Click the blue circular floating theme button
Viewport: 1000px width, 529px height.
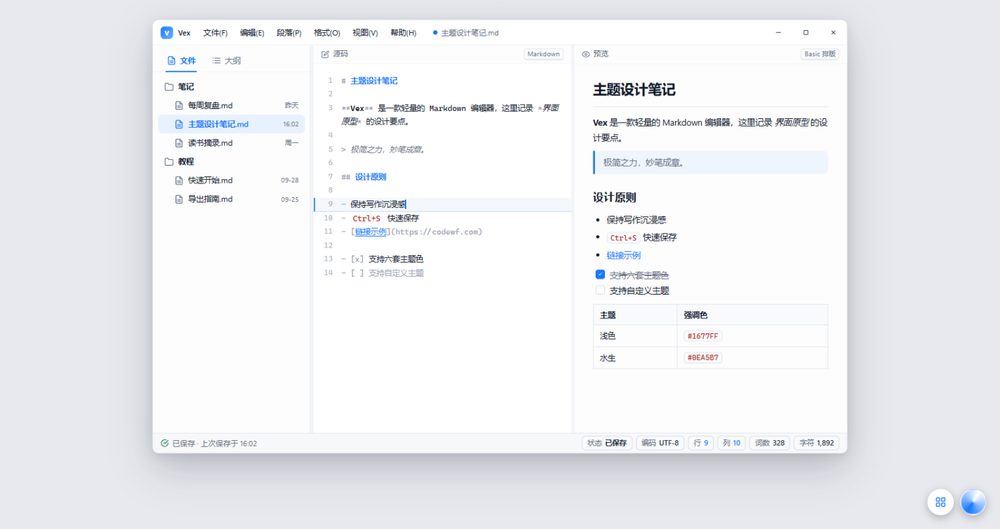pyautogui.click(x=973, y=502)
